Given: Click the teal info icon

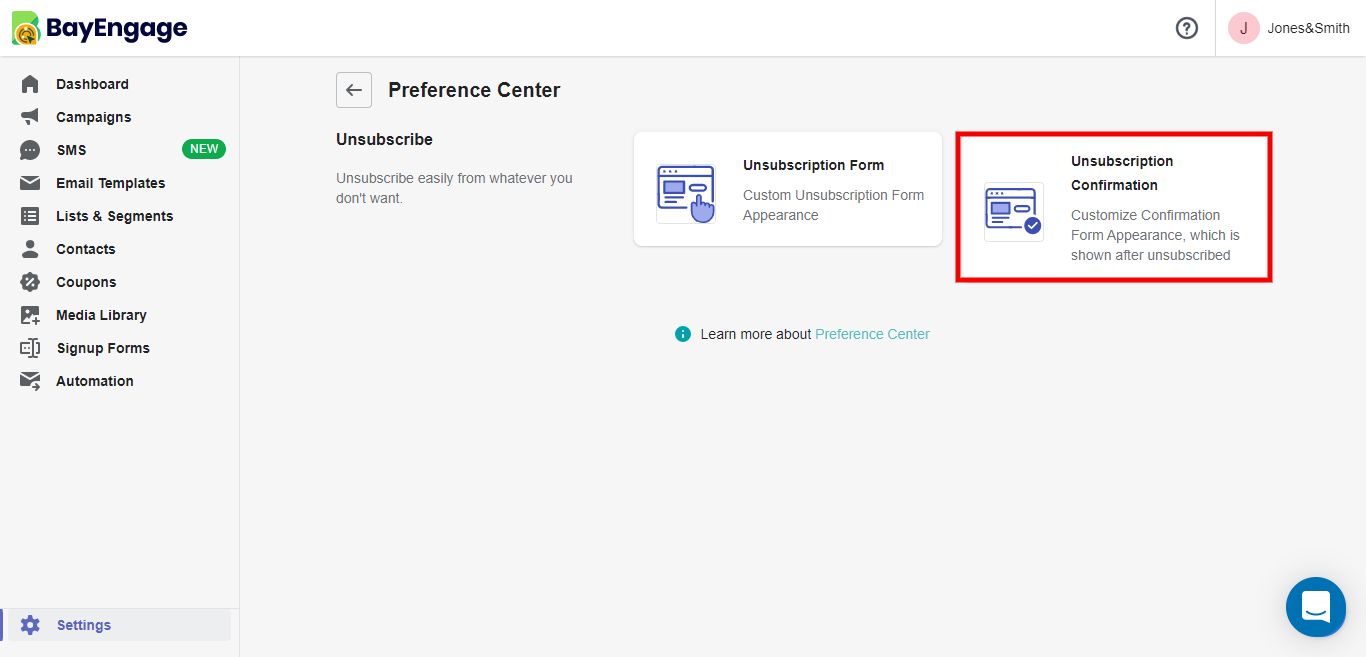Looking at the screenshot, I should point(683,334).
